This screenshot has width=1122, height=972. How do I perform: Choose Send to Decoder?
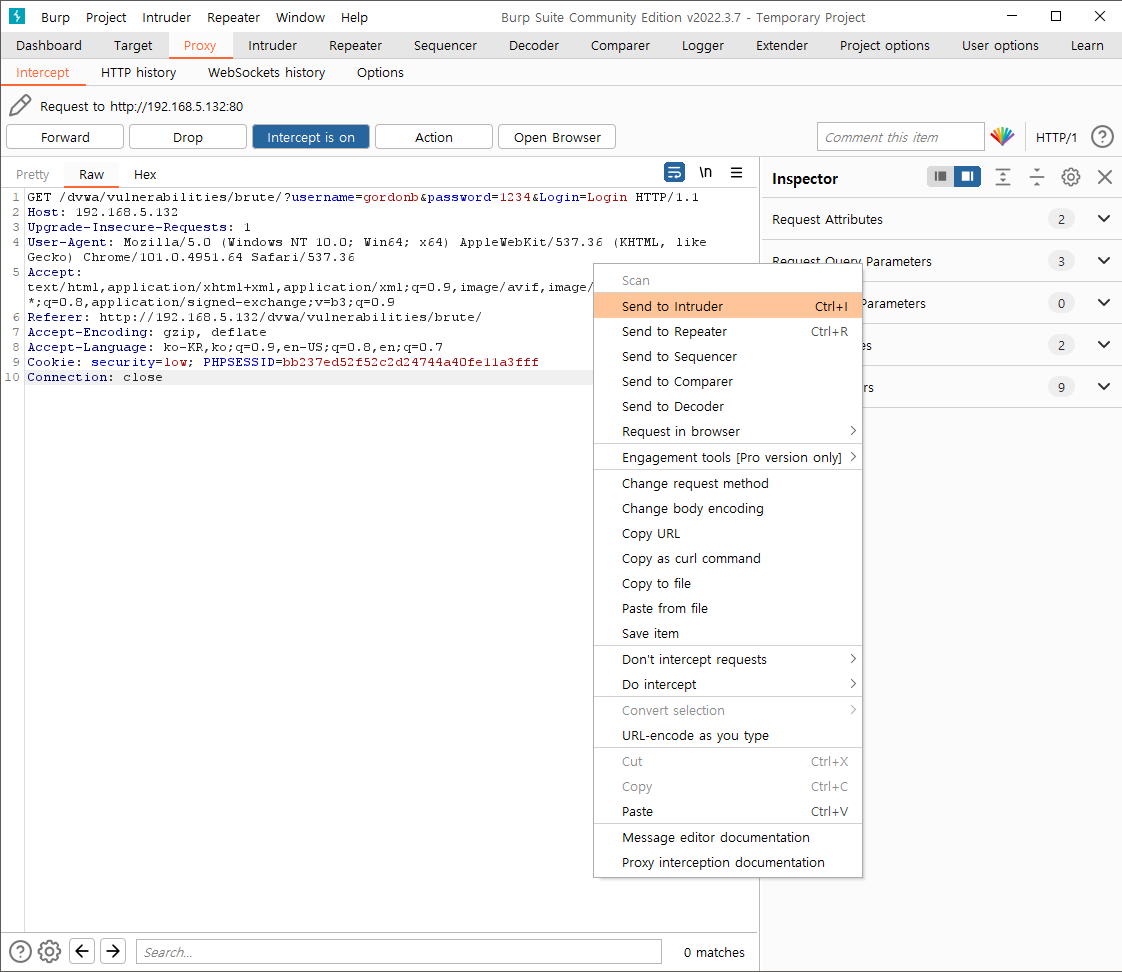click(x=728, y=407)
